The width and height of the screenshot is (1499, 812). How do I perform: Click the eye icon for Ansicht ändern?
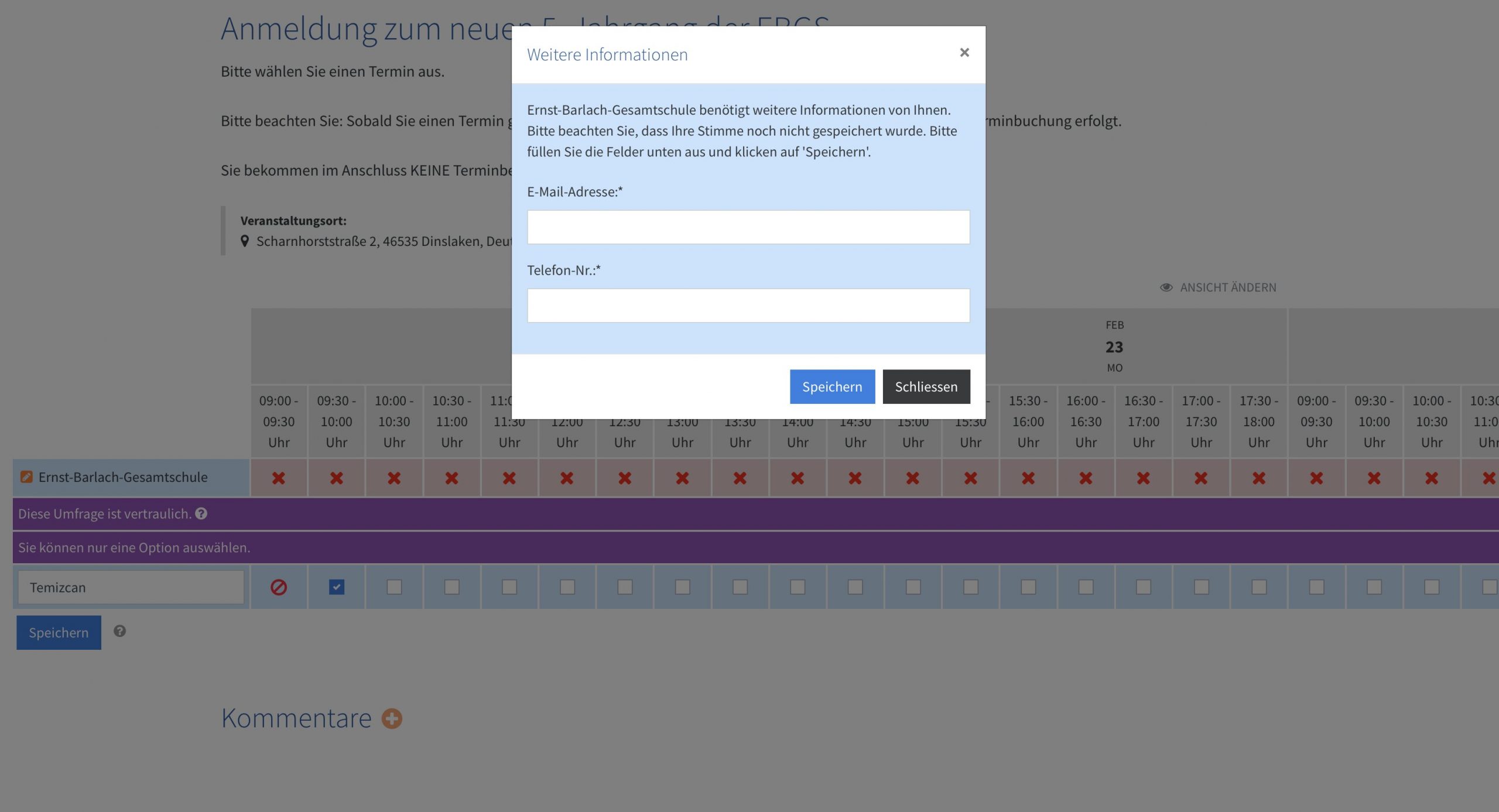(1166, 287)
